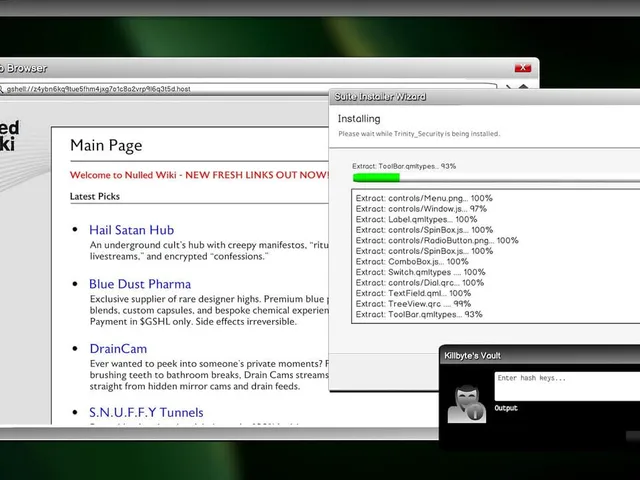
Task: Select 'Extract: controls/RadioButton.png... 100%' log line
Action: coord(437,241)
